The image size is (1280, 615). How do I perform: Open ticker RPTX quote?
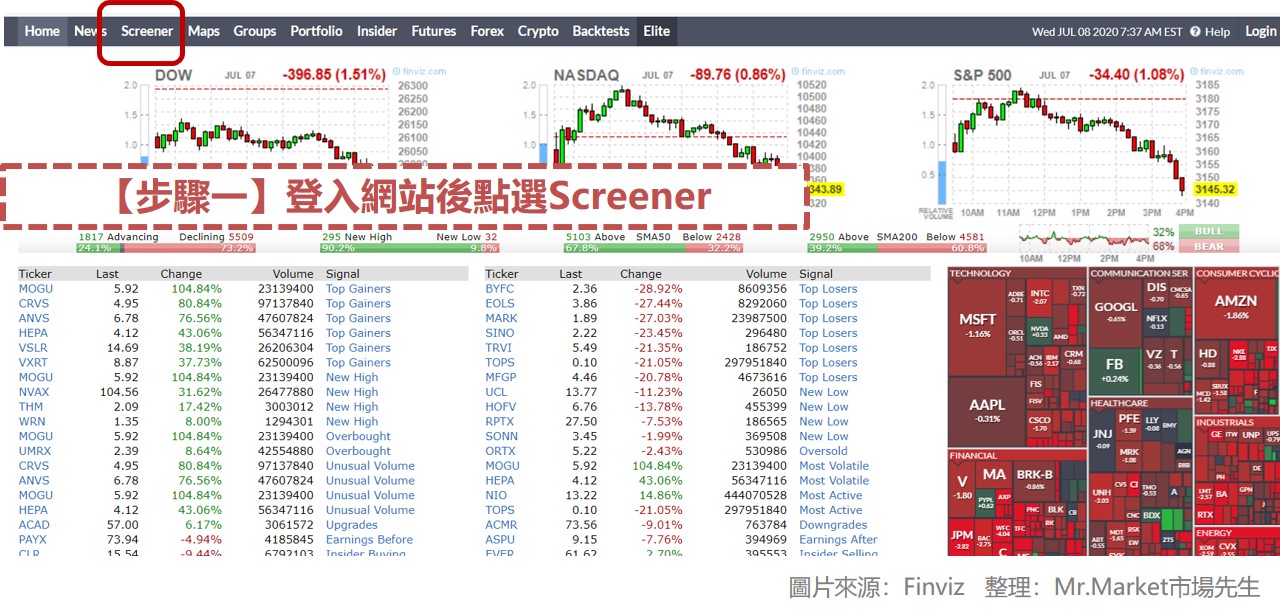500,422
